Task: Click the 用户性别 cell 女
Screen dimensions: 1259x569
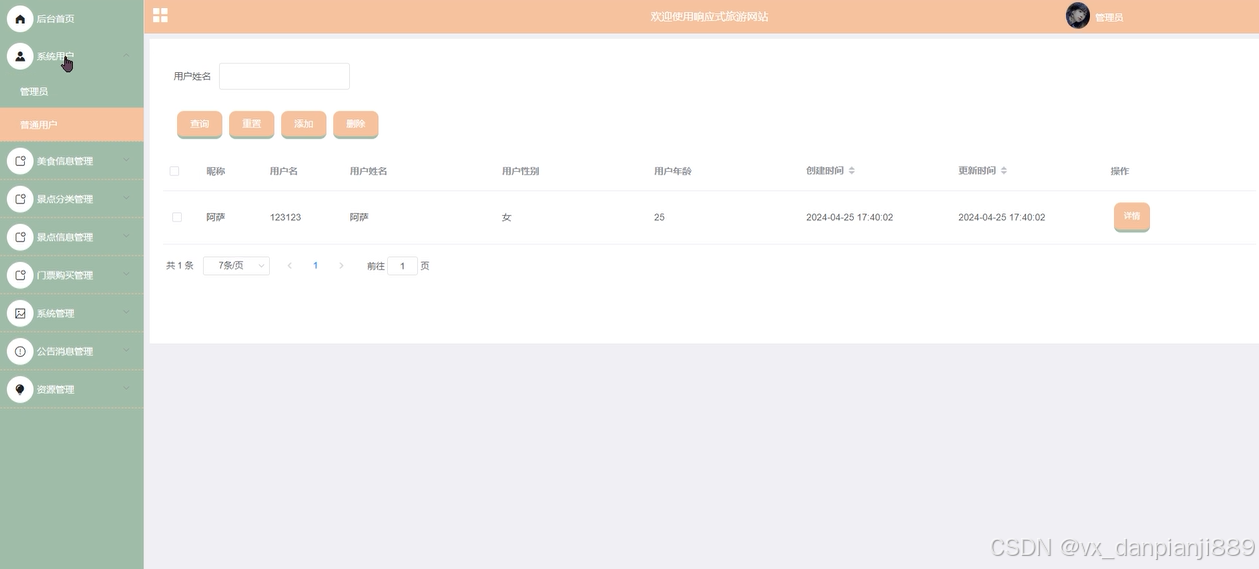Action: point(506,217)
